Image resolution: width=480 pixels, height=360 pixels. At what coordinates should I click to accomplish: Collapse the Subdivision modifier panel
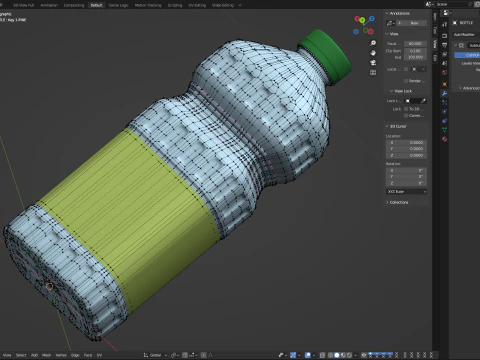point(456,45)
